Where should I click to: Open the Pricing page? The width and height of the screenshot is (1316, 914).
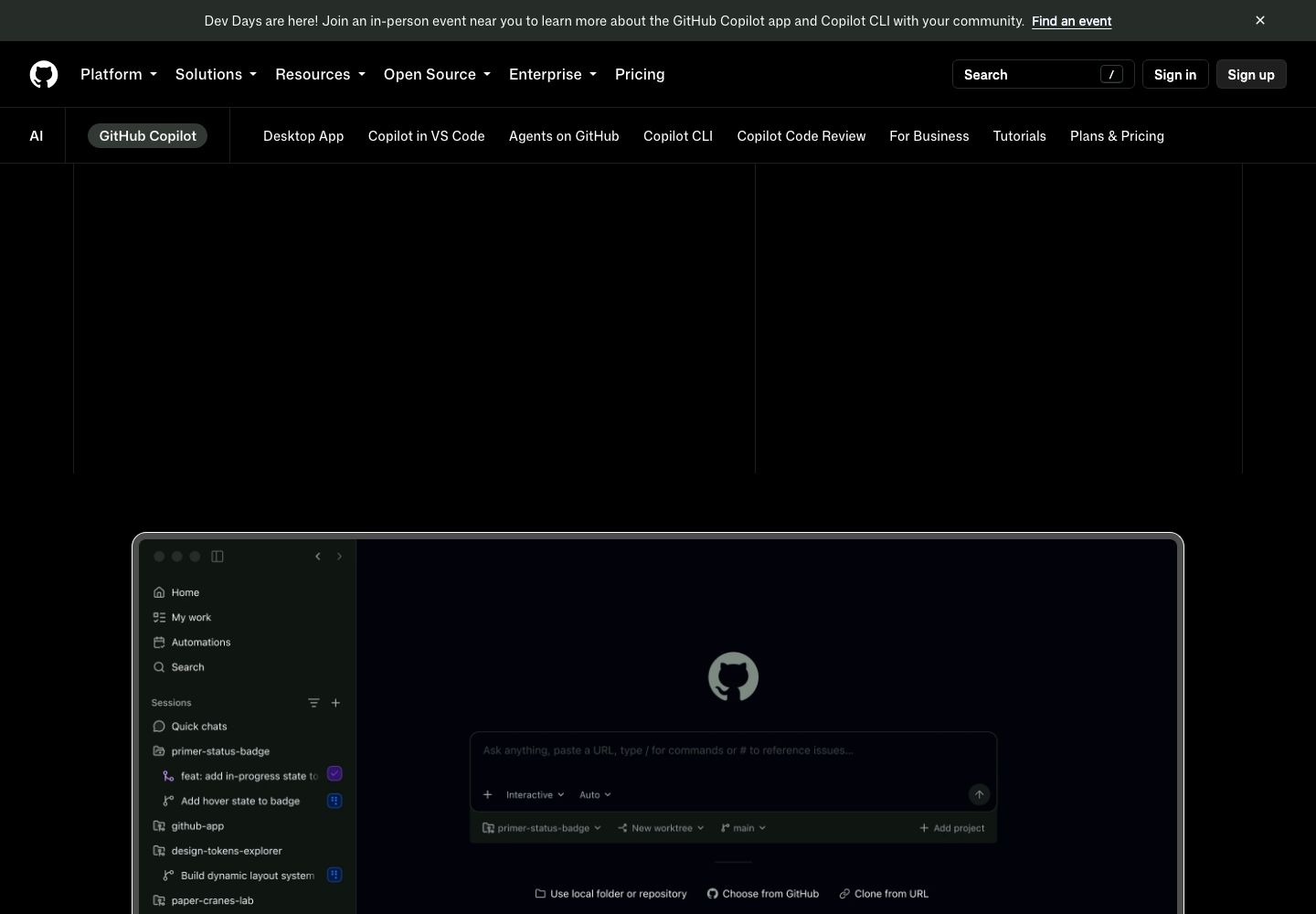coord(640,74)
